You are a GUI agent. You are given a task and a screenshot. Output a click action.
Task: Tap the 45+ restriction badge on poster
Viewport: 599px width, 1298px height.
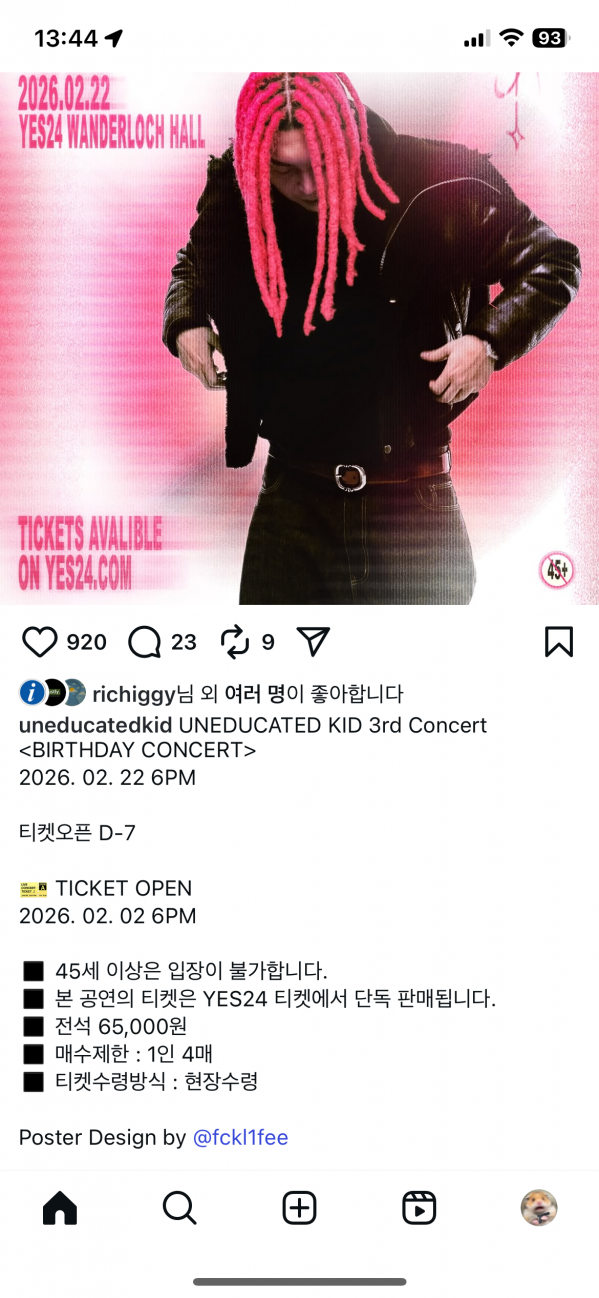point(557,571)
